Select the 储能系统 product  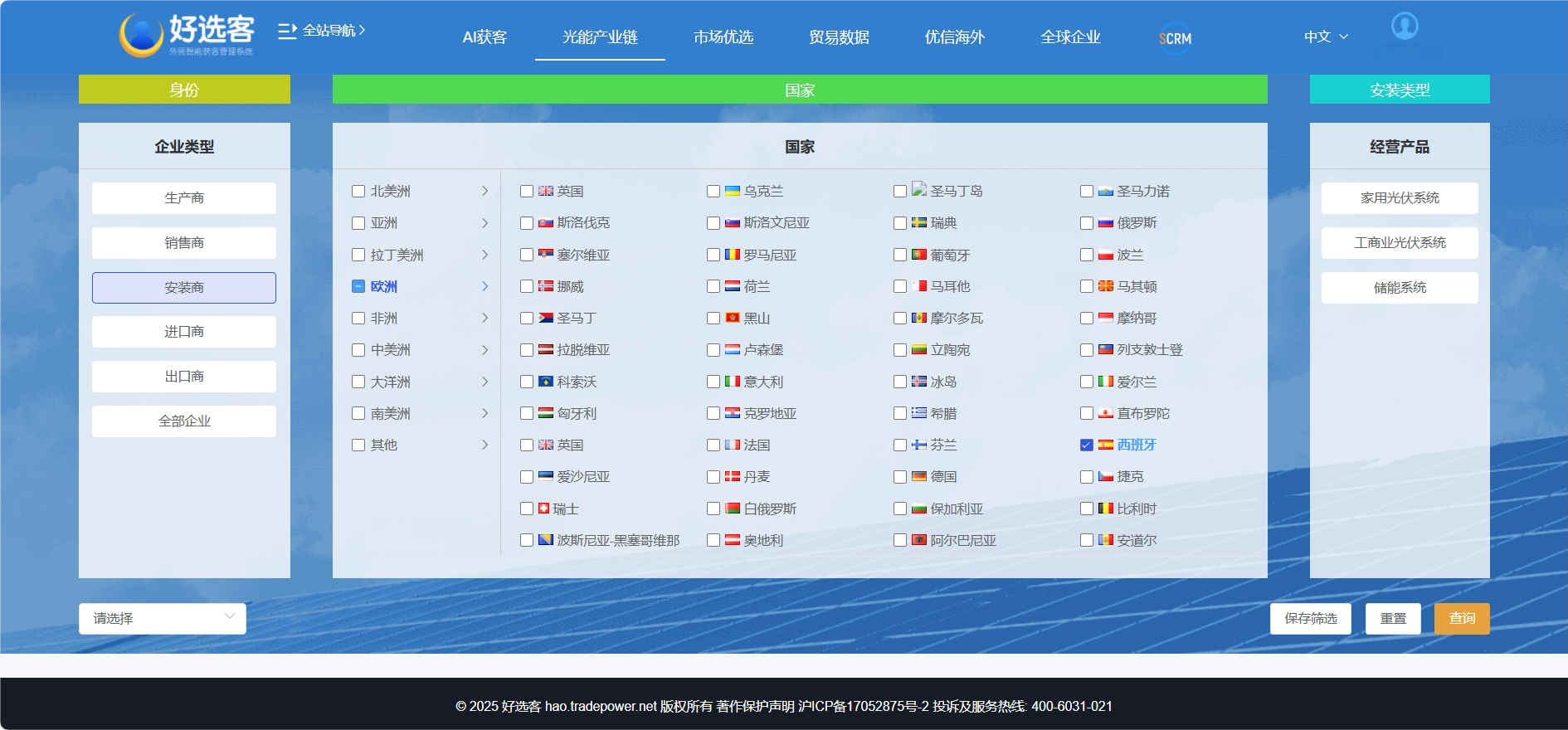(x=1400, y=288)
